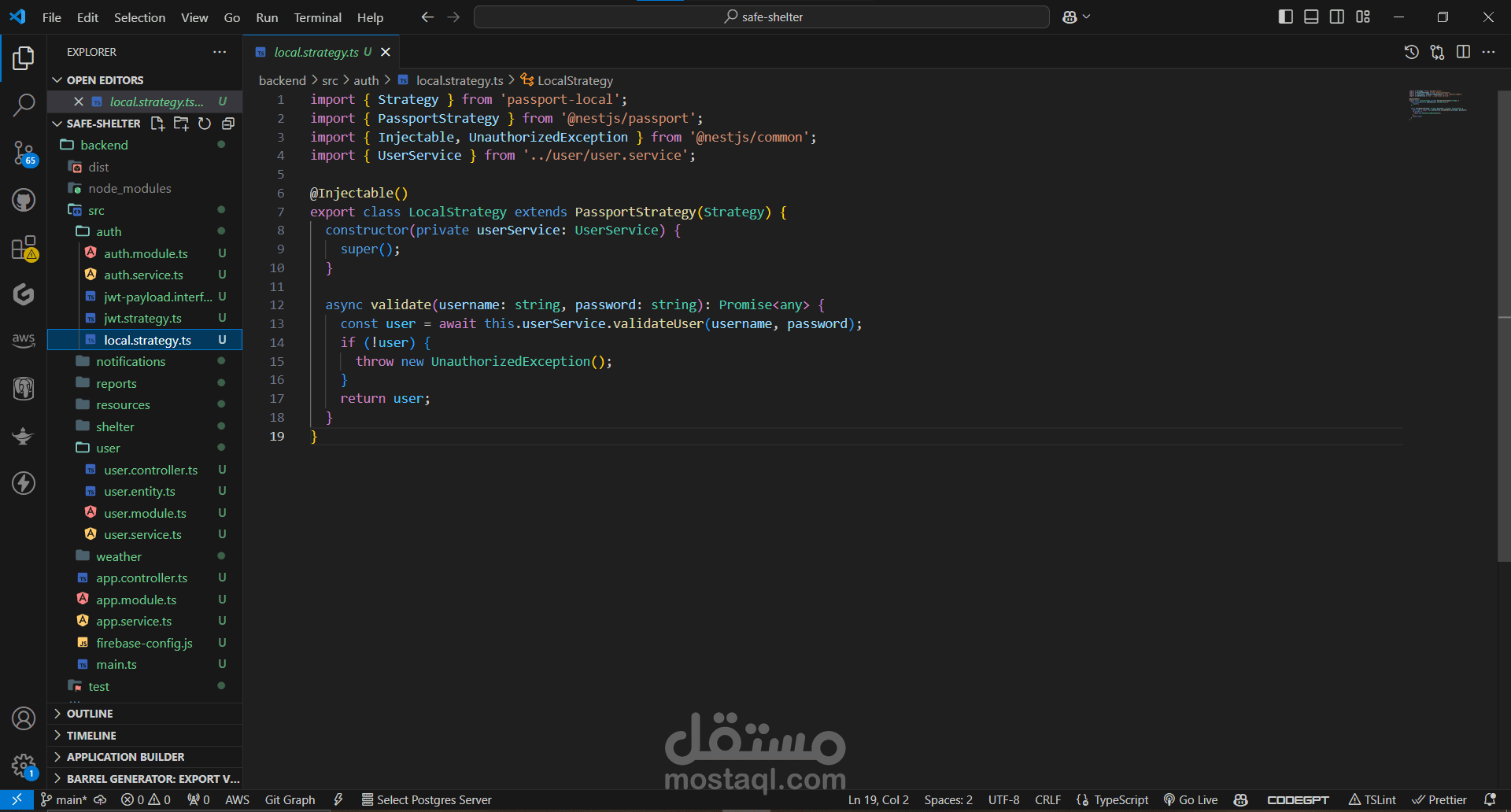Open the Extensions view in activity bar

tap(24, 248)
